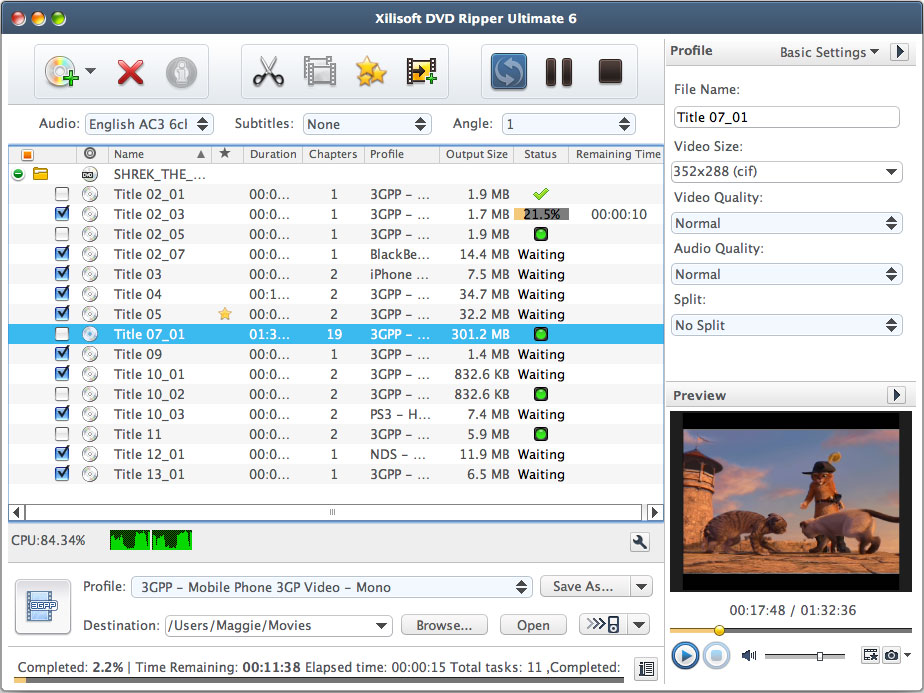This screenshot has height=693, width=924.
Task: Open the film strip edit effects tool
Action: [320, 72]
